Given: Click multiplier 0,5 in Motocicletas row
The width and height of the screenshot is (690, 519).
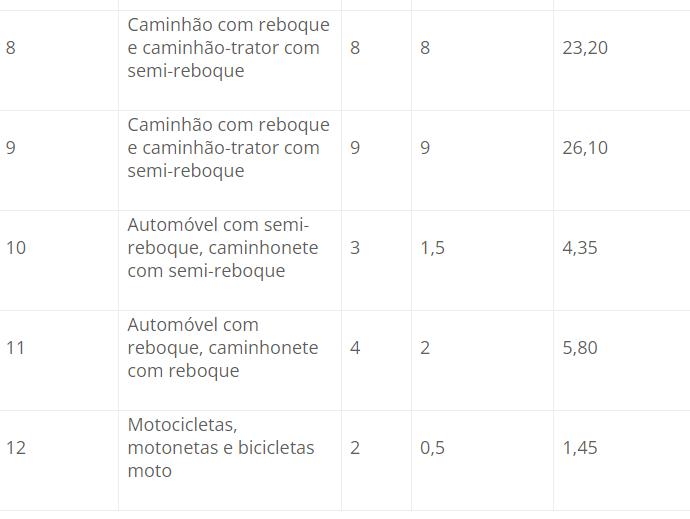Looking at the screenshot, I should [432, 448].
